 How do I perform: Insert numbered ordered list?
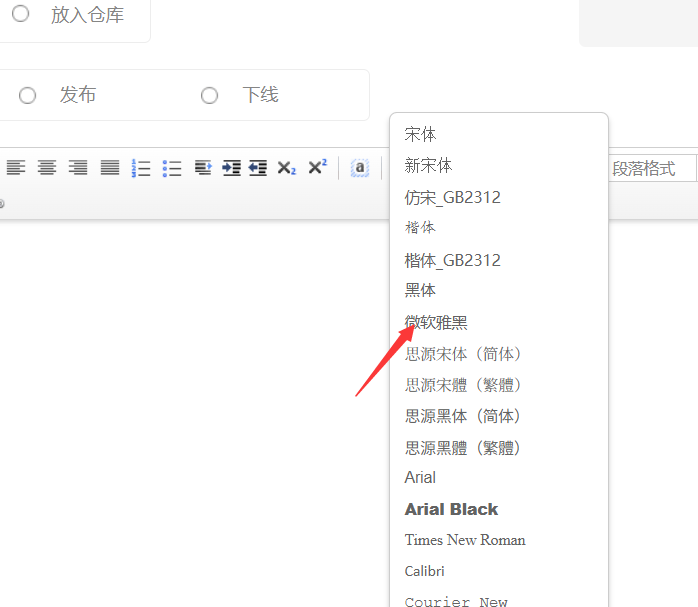click(141, 168)
